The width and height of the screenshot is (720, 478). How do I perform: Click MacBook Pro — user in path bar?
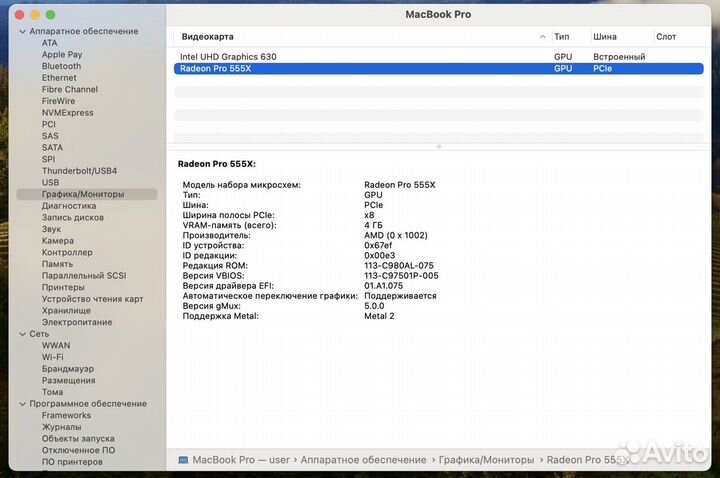pyautogui.click(x=241, y=460)
